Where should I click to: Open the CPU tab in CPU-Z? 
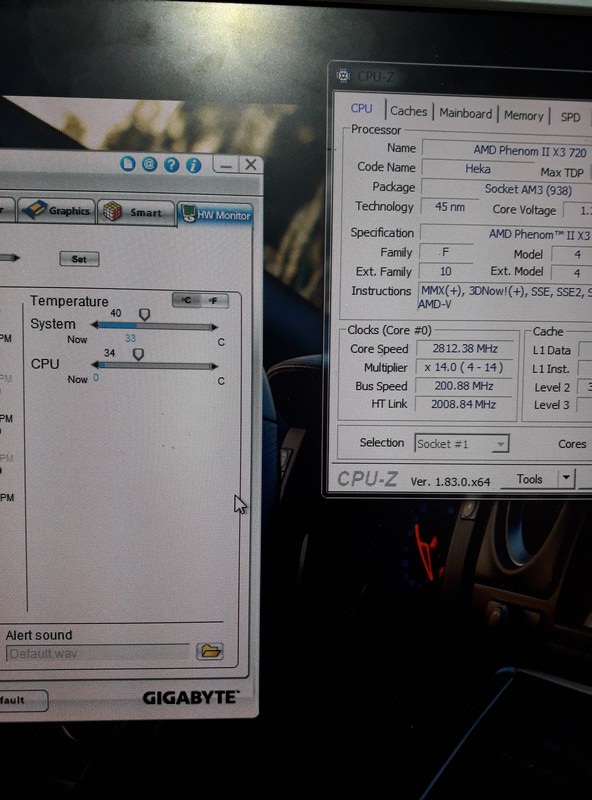(361, 109)
